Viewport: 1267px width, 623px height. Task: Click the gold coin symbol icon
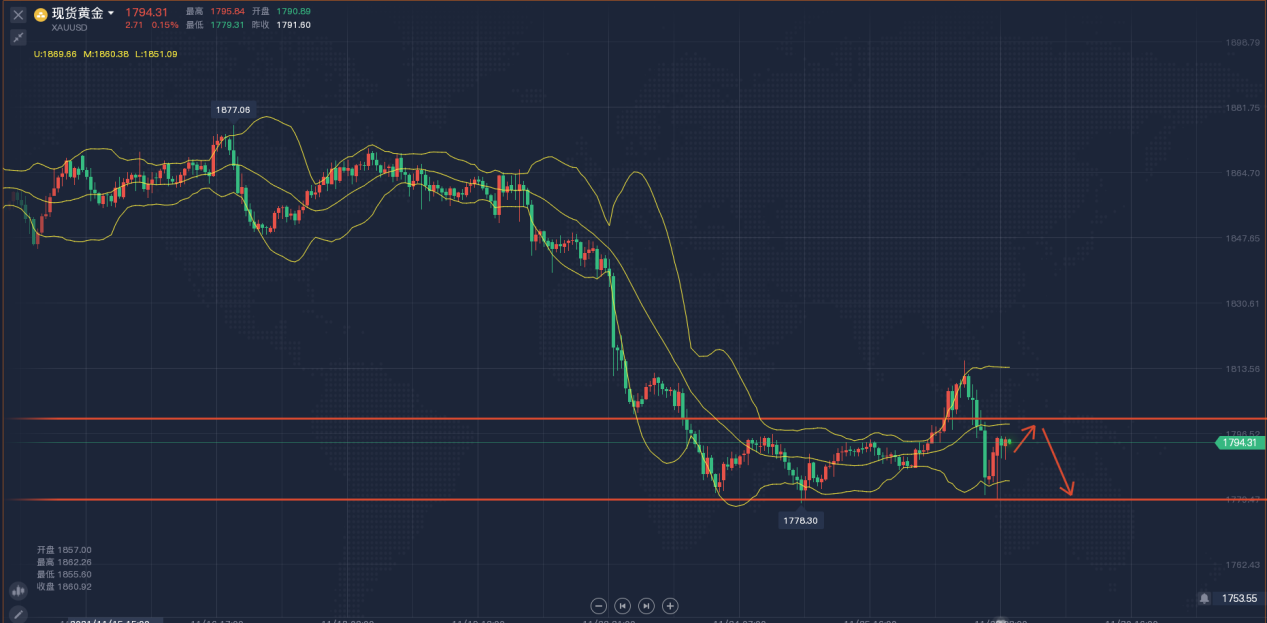pos(41,14)
